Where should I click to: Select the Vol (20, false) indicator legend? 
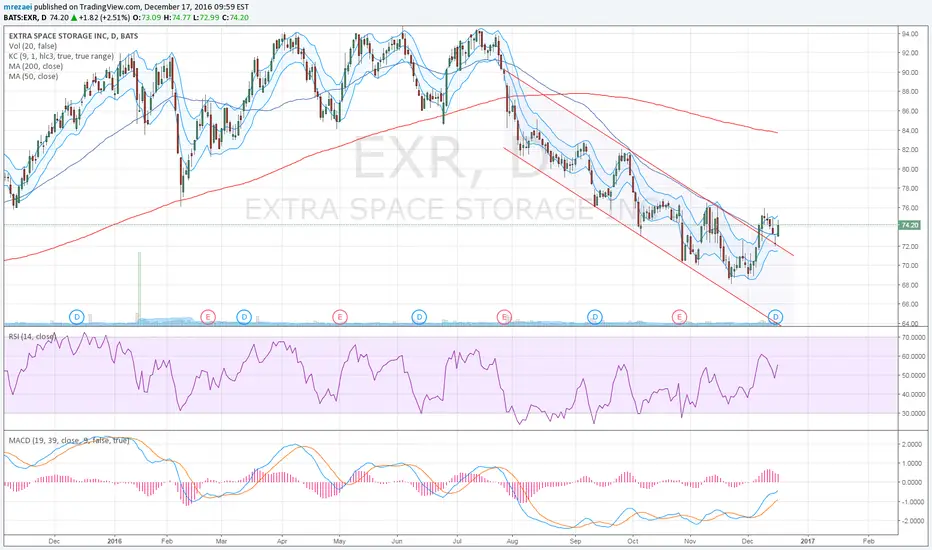(x=33, y=46)
